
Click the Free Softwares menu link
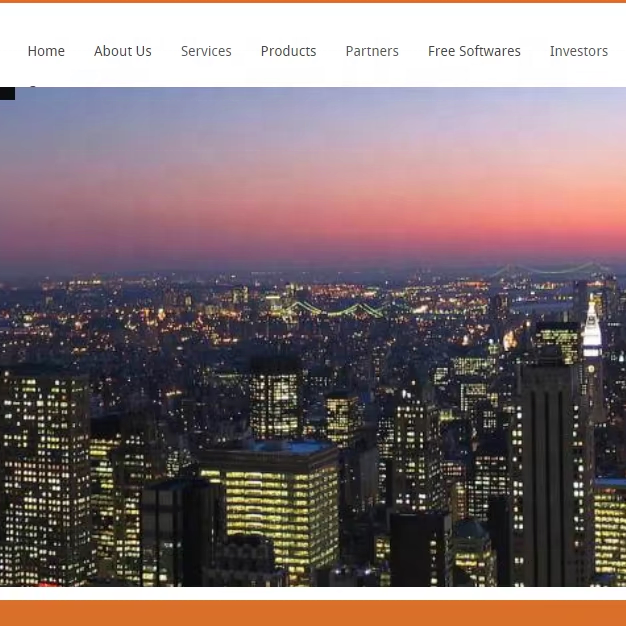click(x=474, y=51)
